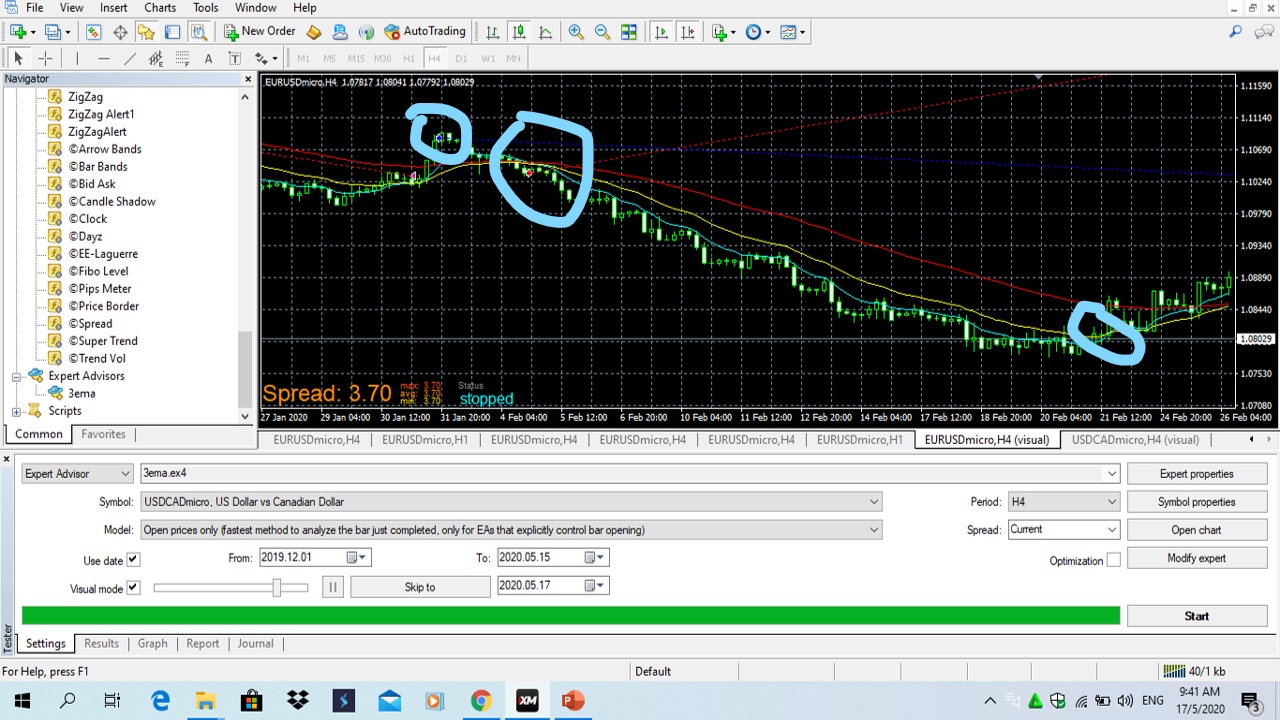Collapse the Expert Advisors tree node
This screenshot has width=1280, height=720.
coord(17,377)
